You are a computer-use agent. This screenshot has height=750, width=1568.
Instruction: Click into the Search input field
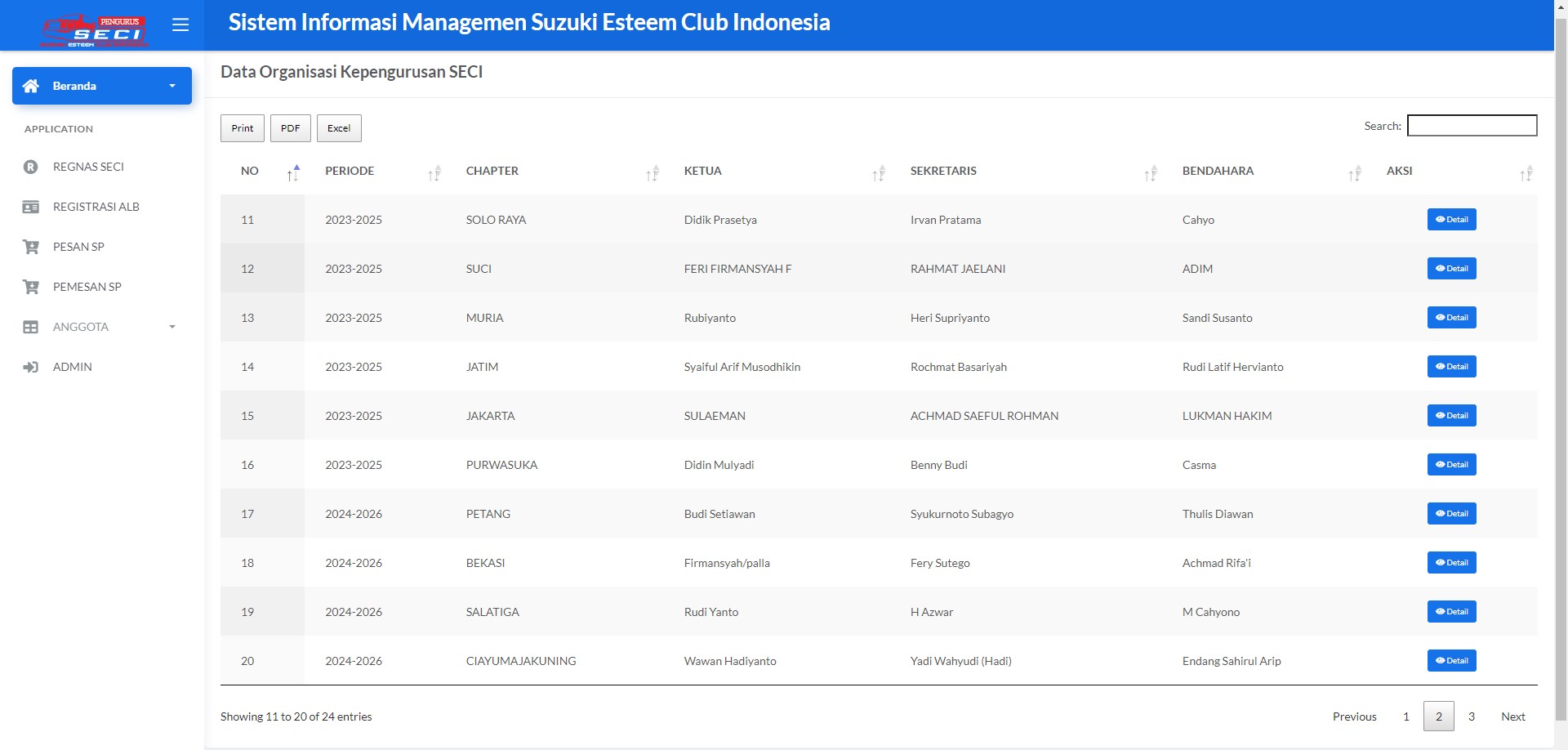1472,125
